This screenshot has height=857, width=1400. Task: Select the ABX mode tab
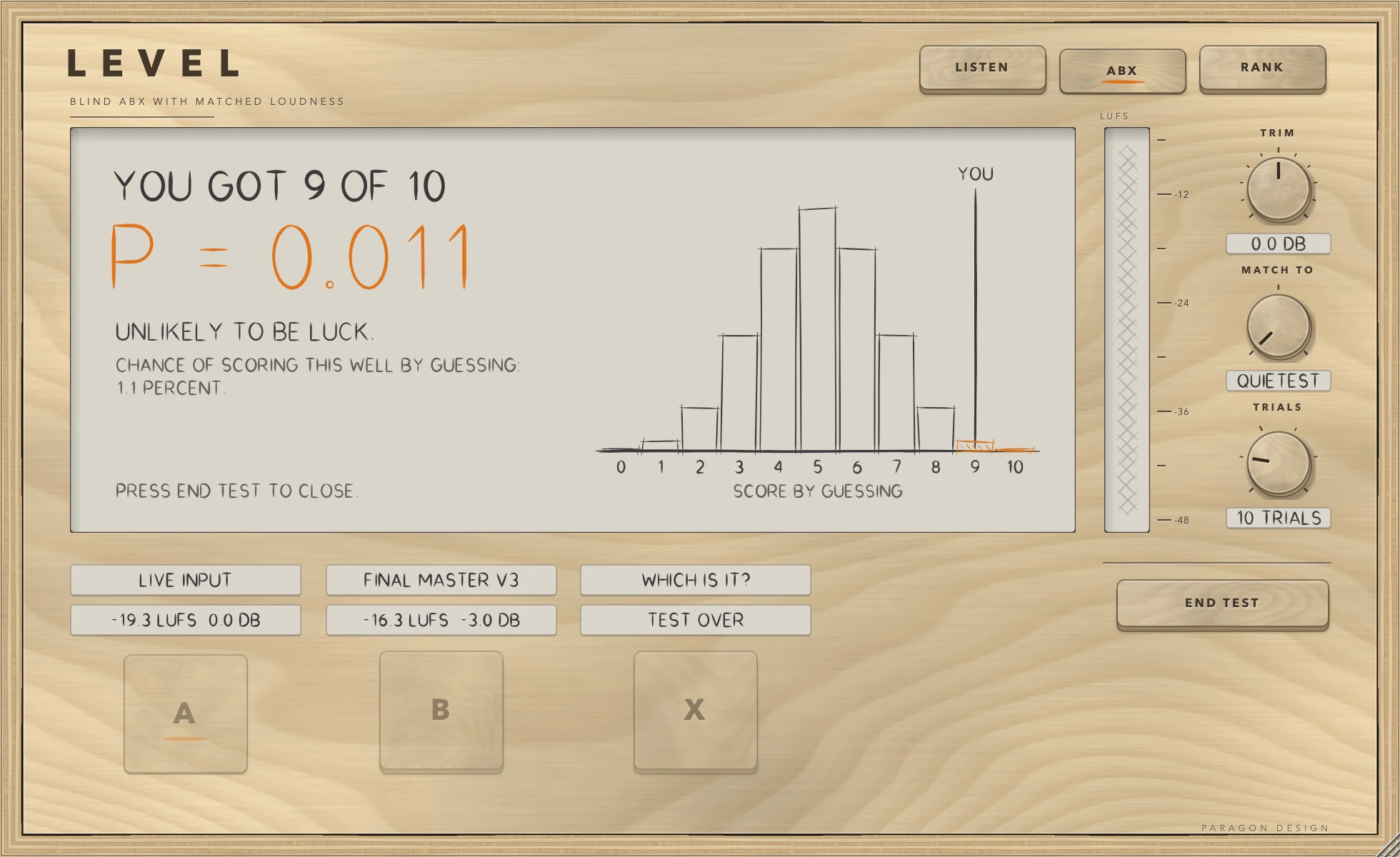pyautogui.click(x=1122, y=70)
